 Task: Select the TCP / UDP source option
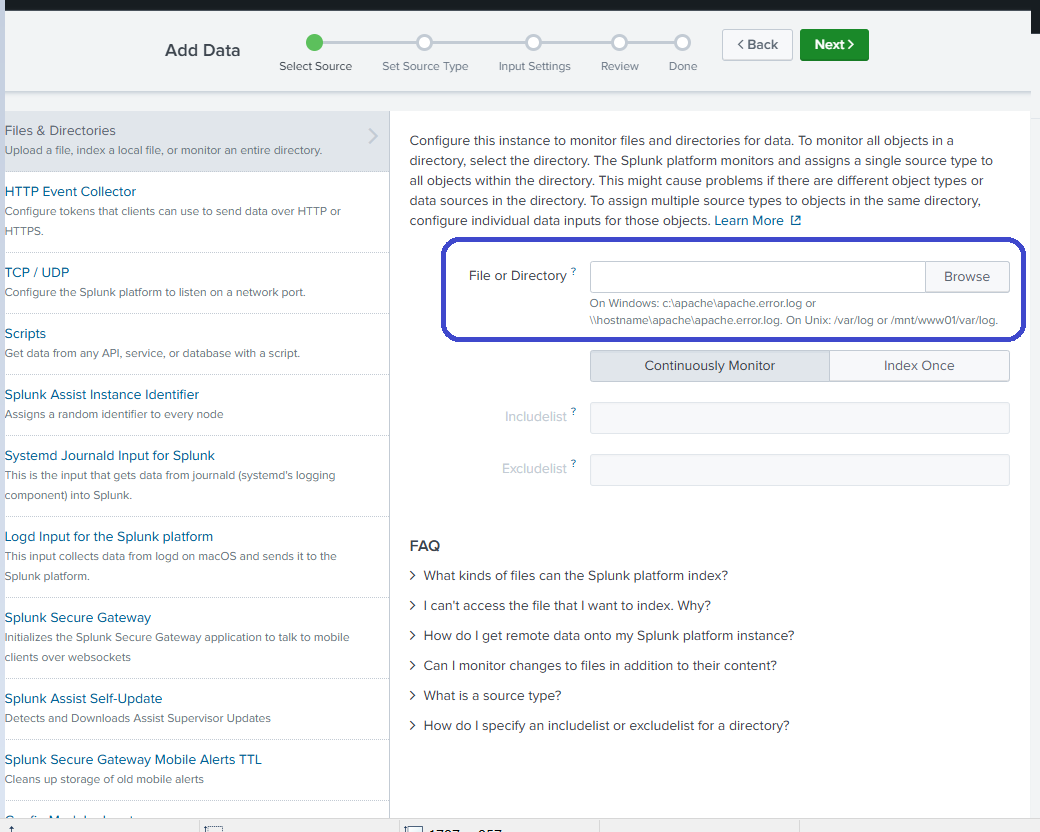pos(37,272)
